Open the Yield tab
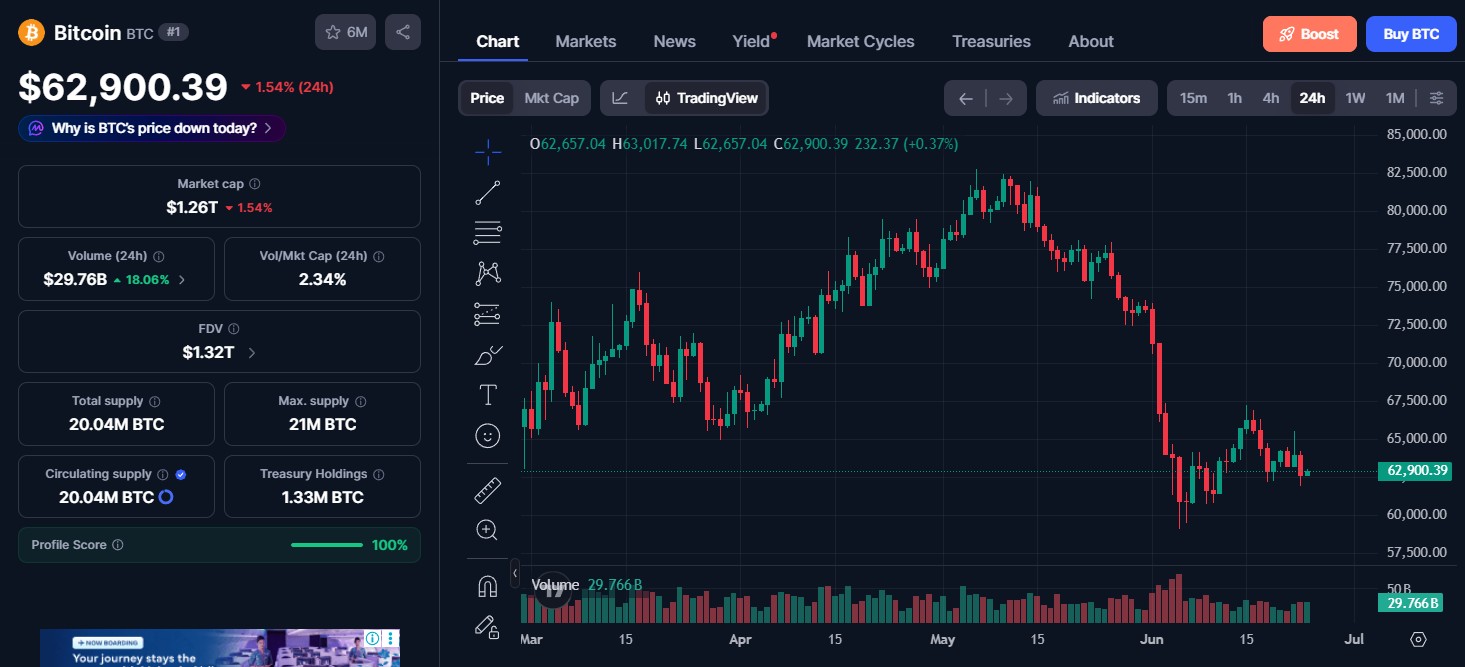This screenshot has width=1465, height=667. pos(752,41)
